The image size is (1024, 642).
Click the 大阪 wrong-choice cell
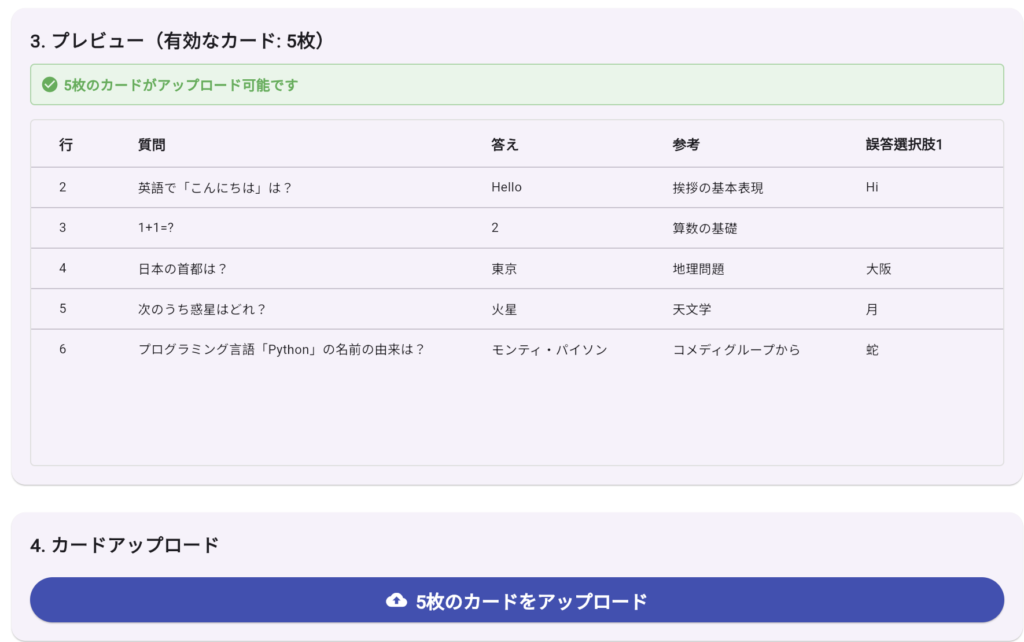878,269
